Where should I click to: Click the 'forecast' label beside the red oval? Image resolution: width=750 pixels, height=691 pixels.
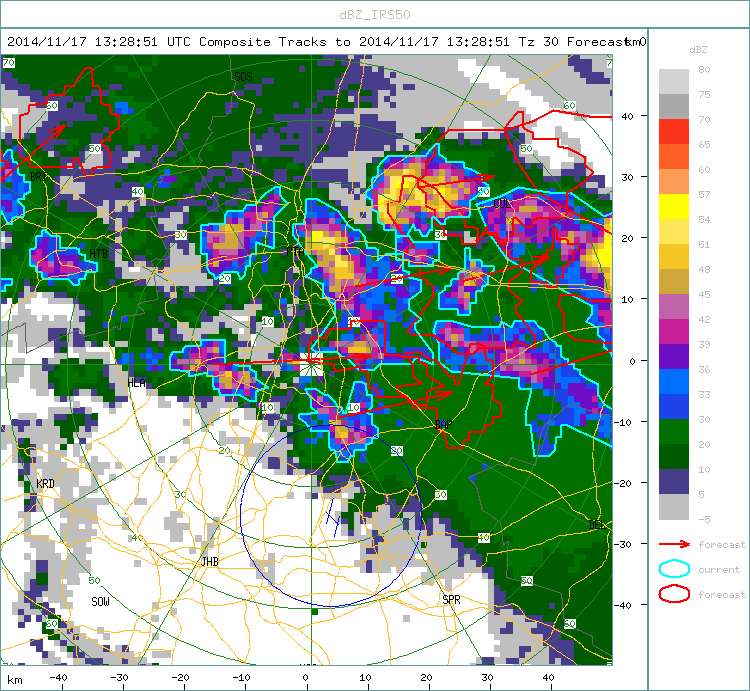(722, 594)
